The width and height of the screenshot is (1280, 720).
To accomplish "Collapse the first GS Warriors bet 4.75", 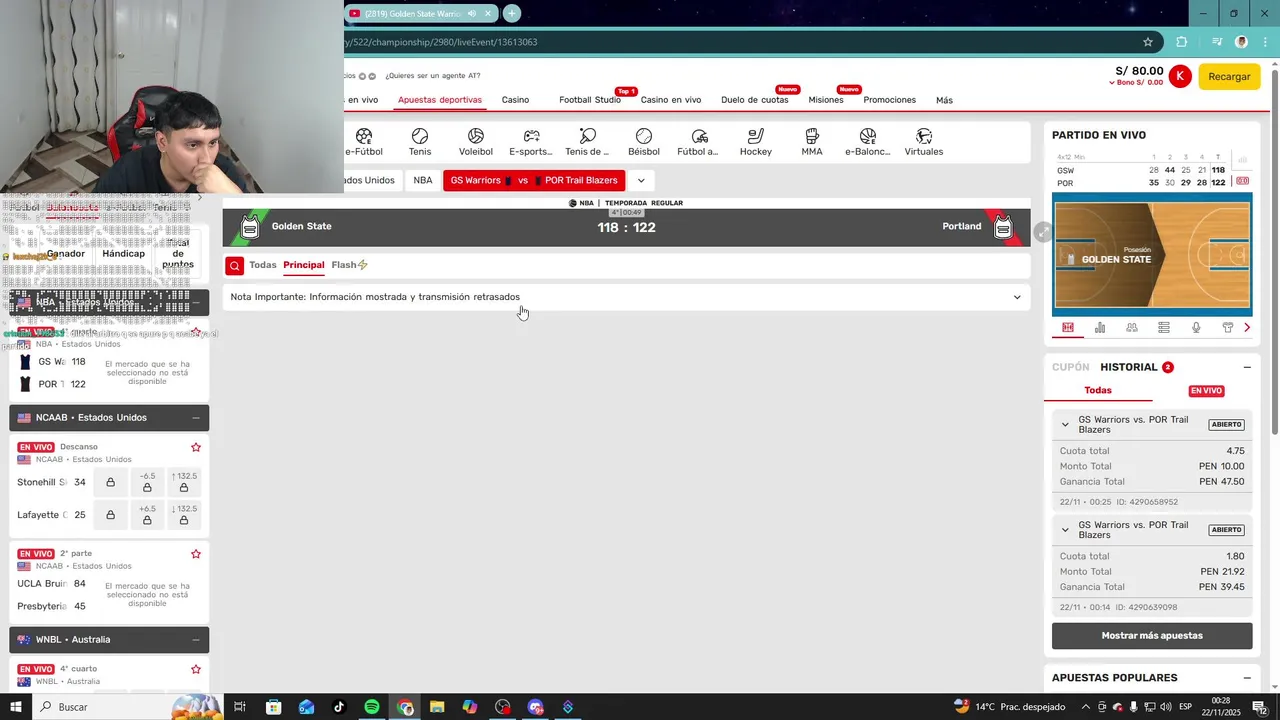I will coord(1065,425).
